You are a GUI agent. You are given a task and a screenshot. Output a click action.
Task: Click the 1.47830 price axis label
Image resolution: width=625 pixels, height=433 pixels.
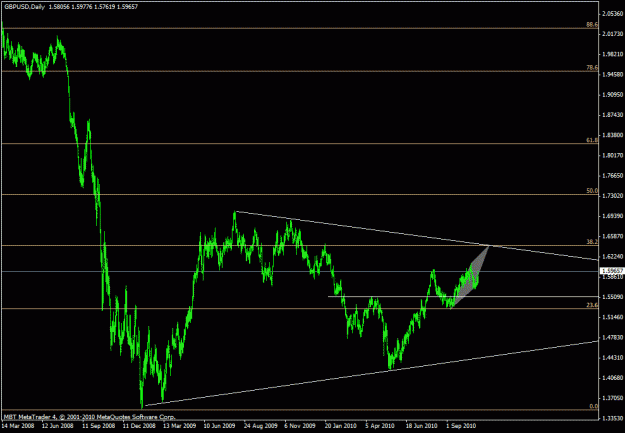pos(613,337)
